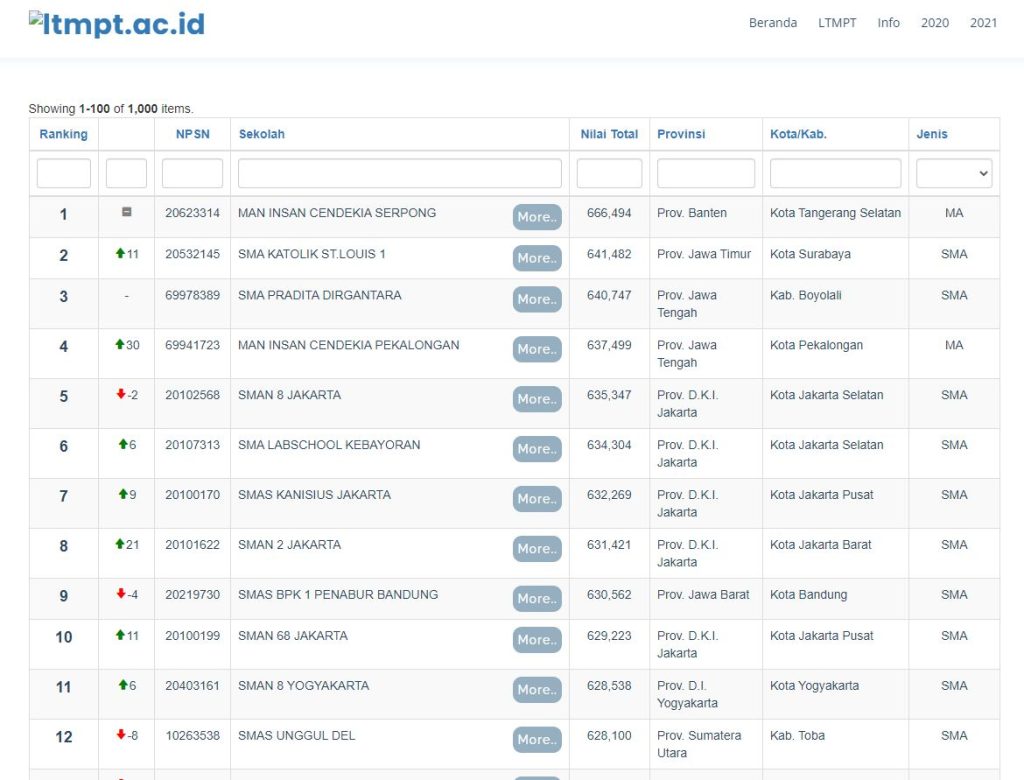Click More for MAN Insan Cendekia Serpong
1024x780 pixels.
(537, 217)
